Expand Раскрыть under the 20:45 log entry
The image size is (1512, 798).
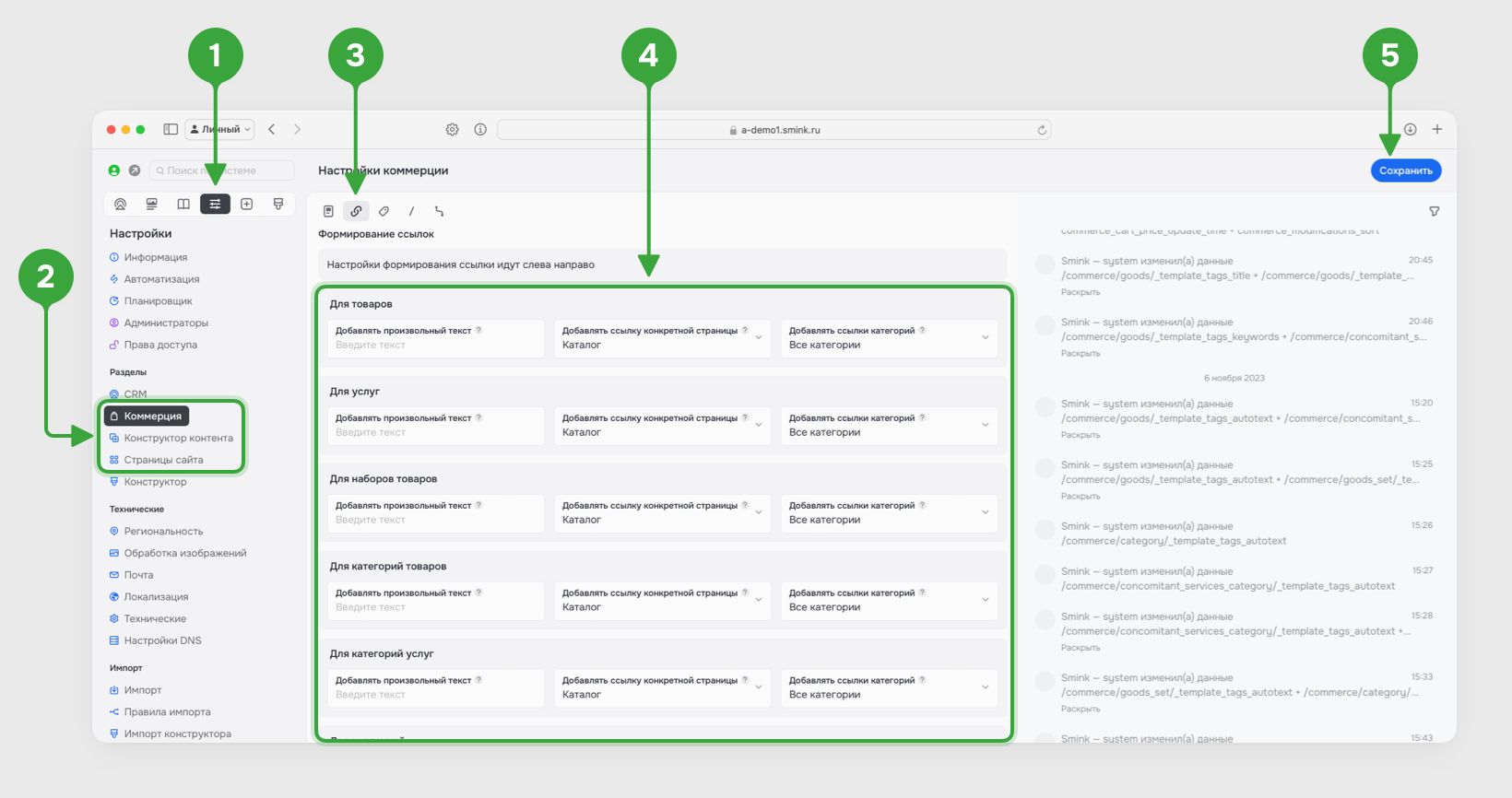1081,292
